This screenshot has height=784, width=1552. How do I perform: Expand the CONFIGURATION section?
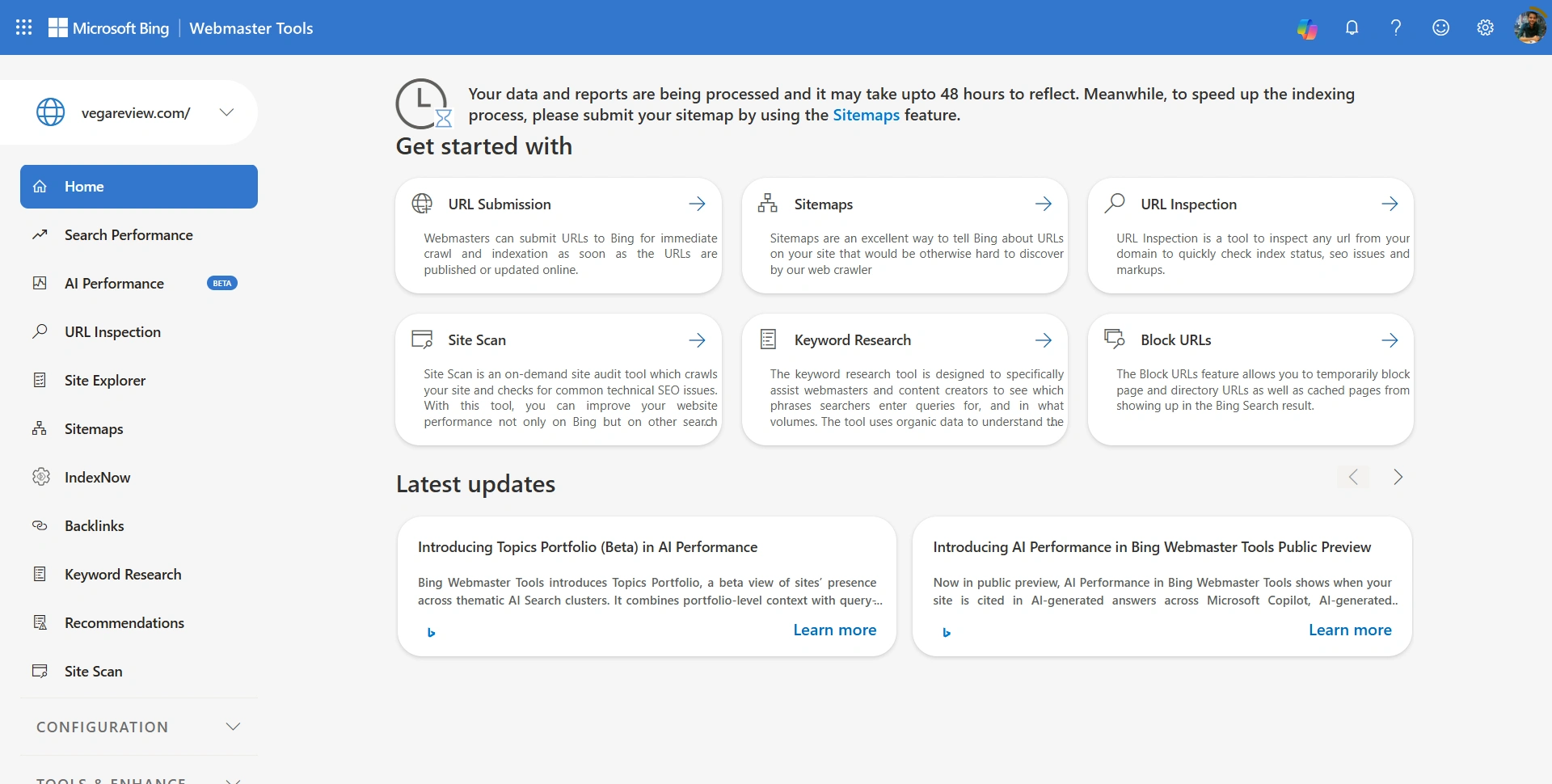point(139,727)
